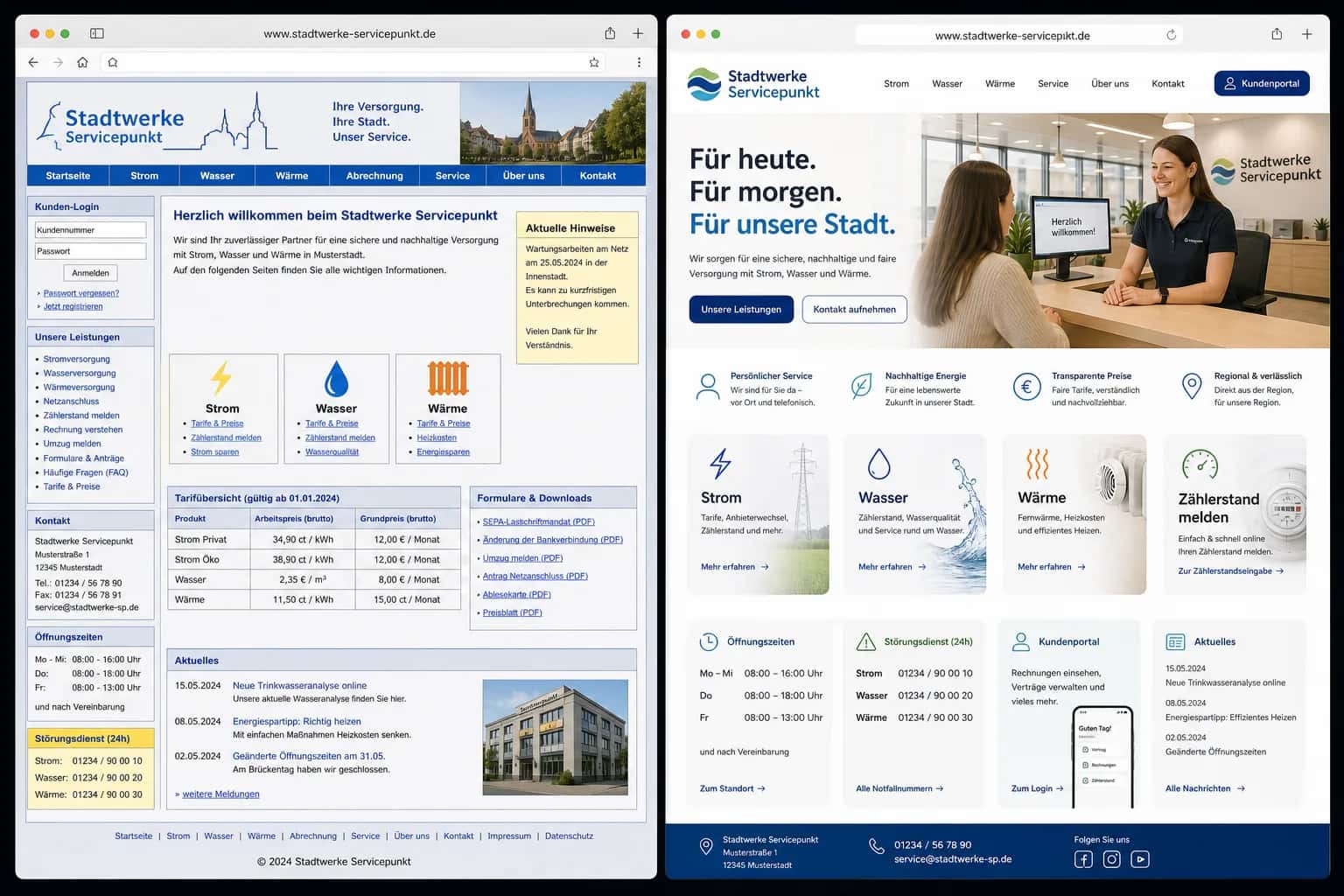
Task: Open Häufige Fragen (FAQ) in Unsere Leistungen
Action: [86, 472]
